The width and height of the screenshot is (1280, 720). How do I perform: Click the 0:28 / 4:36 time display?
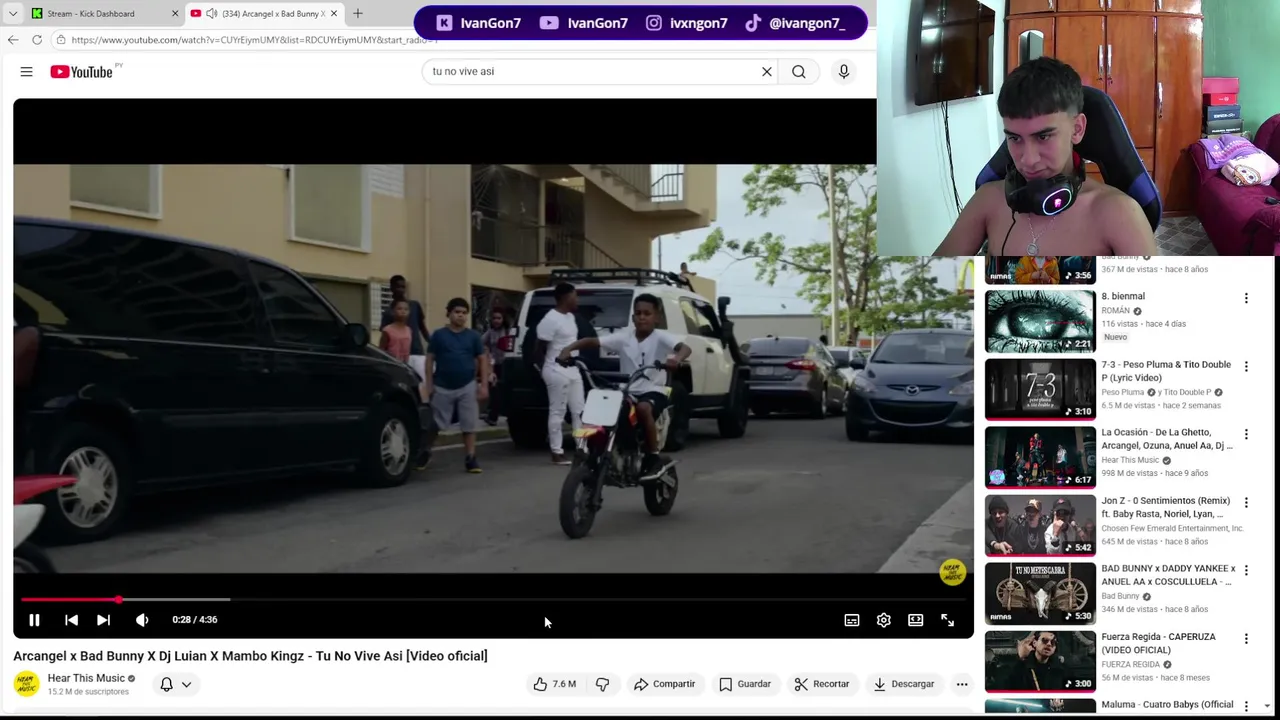195,620
